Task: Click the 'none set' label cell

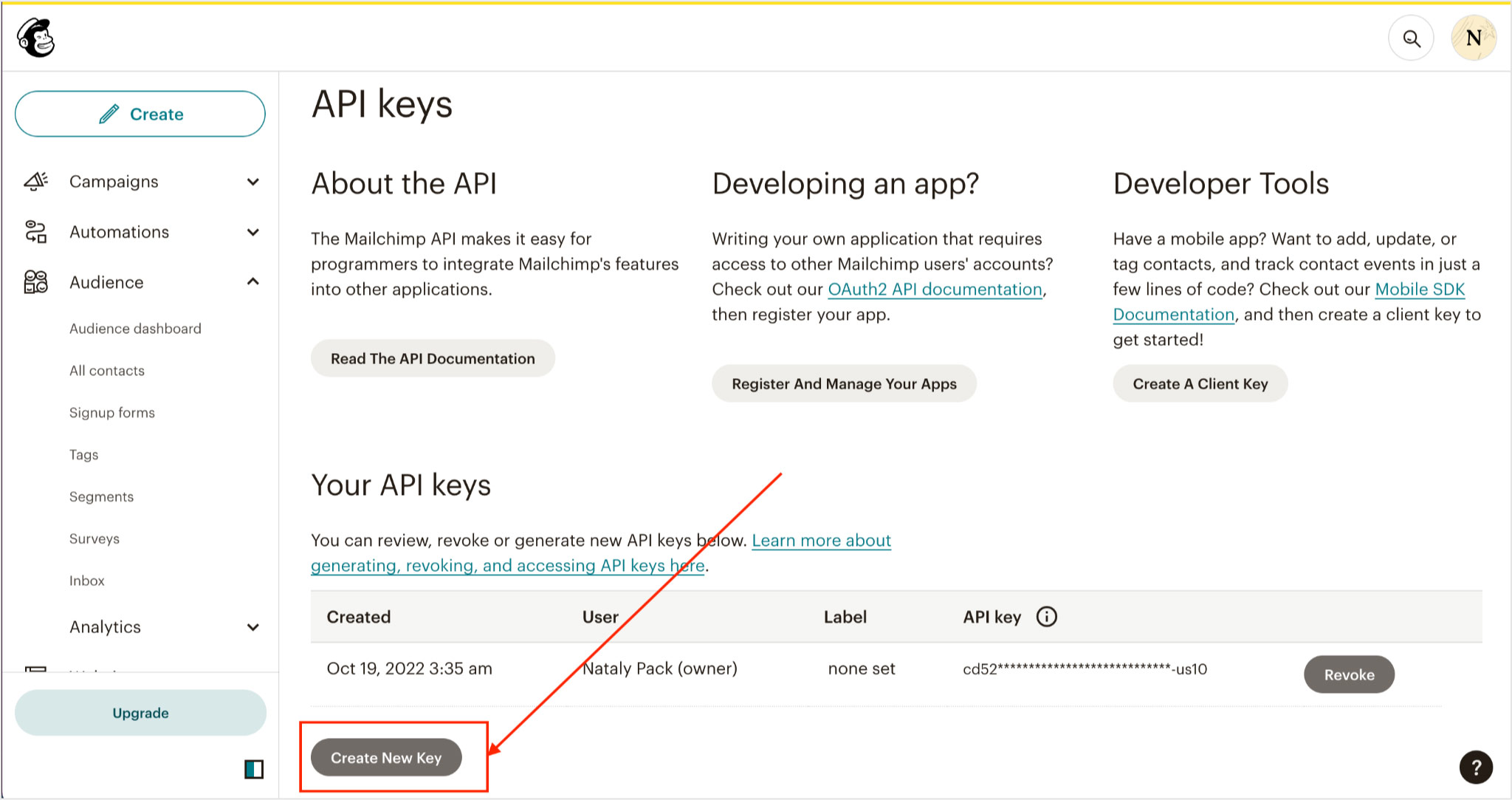Action: 862,669
